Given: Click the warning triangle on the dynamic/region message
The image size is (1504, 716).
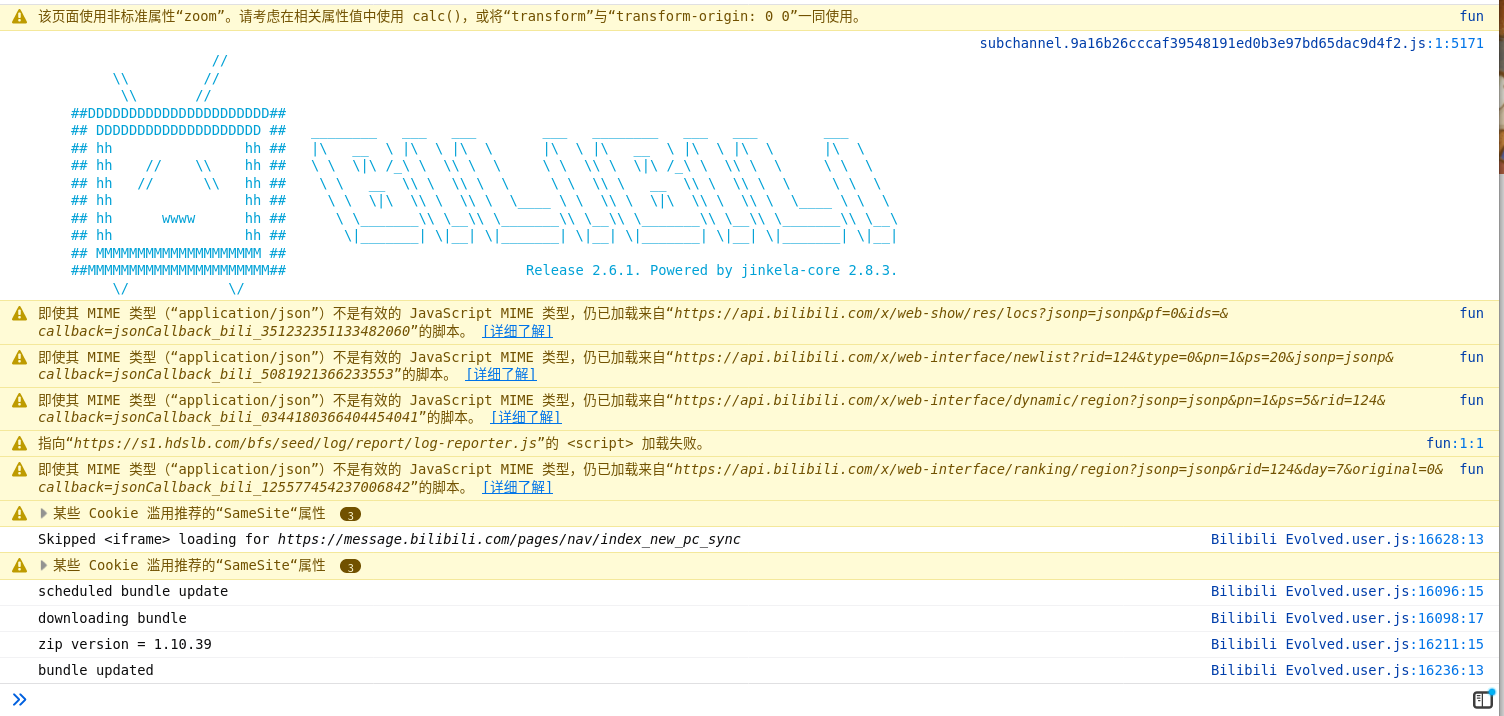Looking at the screenshot, I should click(x=18, y=400).
